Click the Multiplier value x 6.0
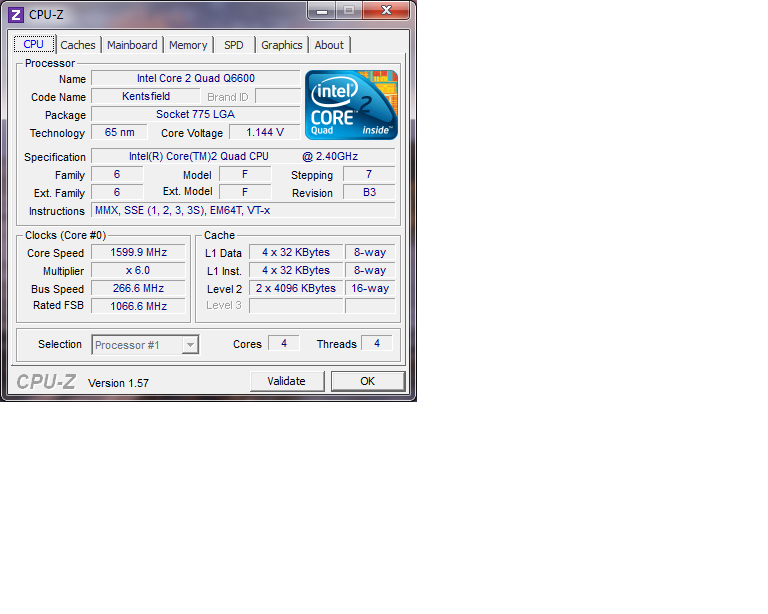This screenshot has width=768, height=614. click(139, 271)
